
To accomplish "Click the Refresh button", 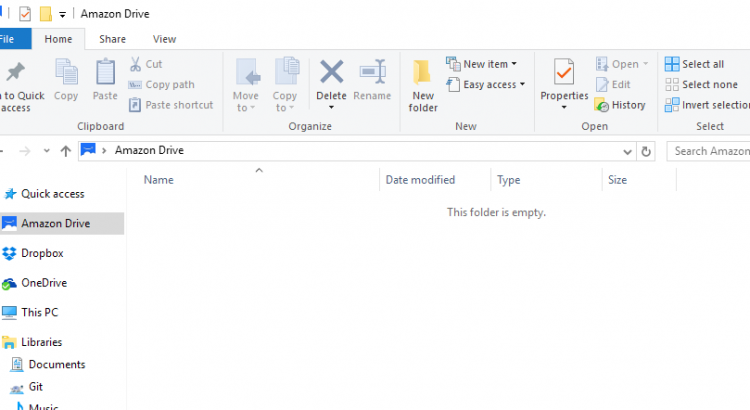I will click(646, 152).
